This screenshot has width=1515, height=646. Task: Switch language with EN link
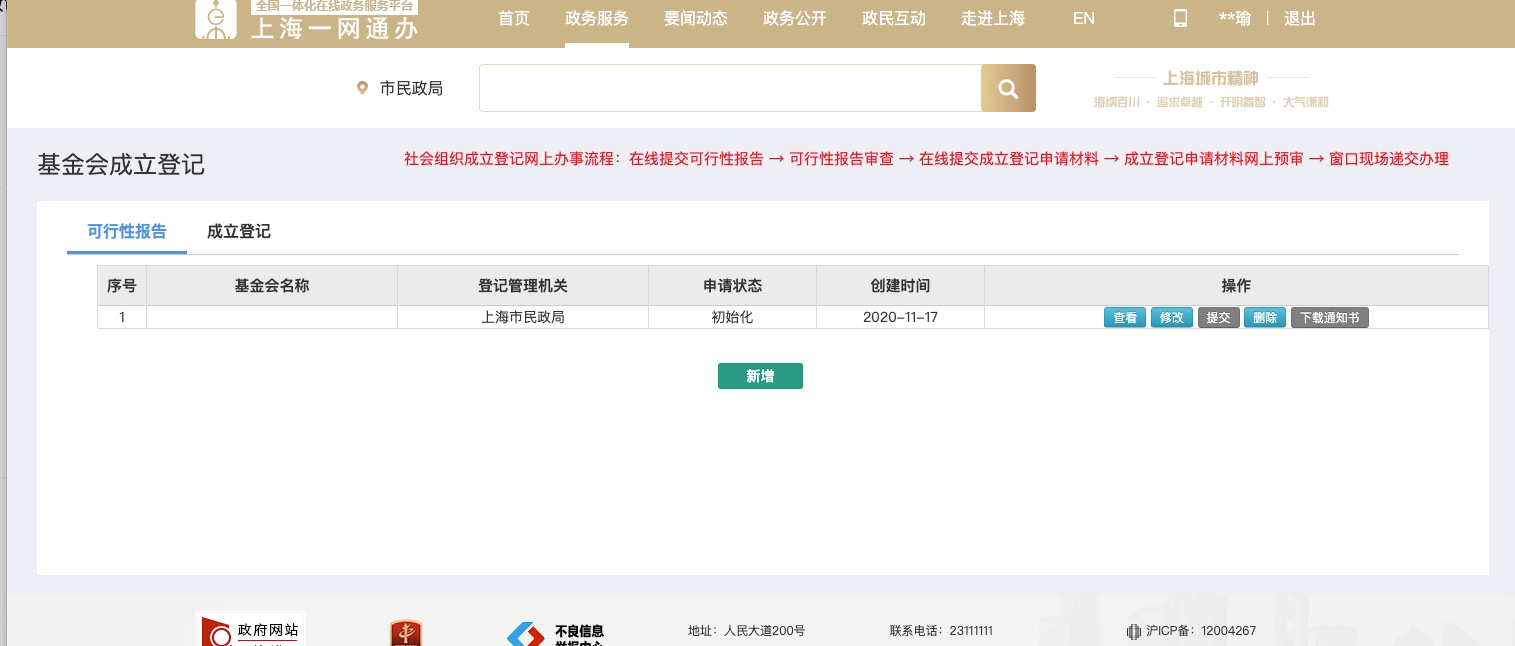1083,18
